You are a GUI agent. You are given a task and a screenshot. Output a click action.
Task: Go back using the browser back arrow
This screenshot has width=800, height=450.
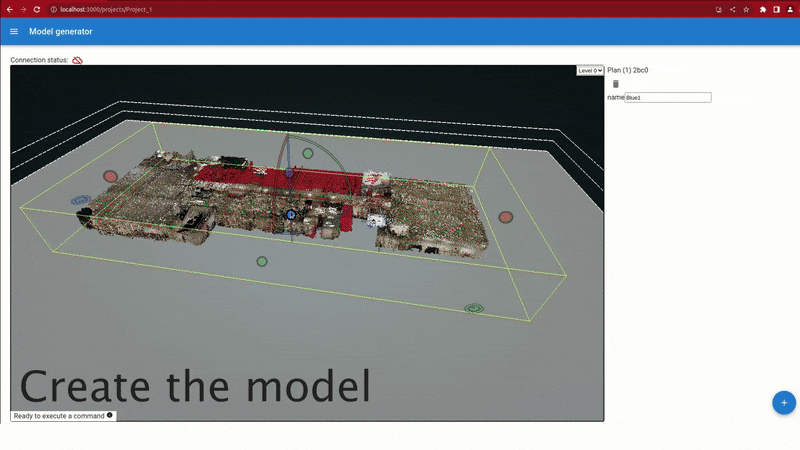[10, 9]
